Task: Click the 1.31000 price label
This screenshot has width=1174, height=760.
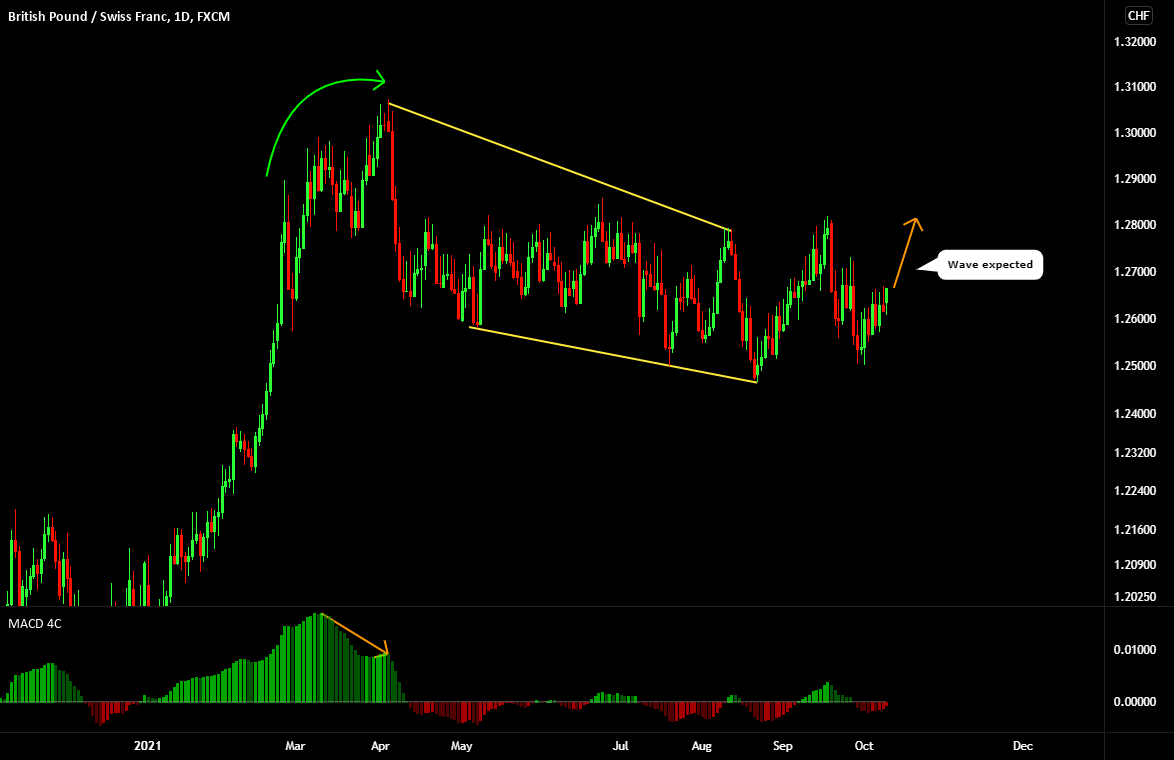Action: pyautogui.click(x=1134, y=87)
